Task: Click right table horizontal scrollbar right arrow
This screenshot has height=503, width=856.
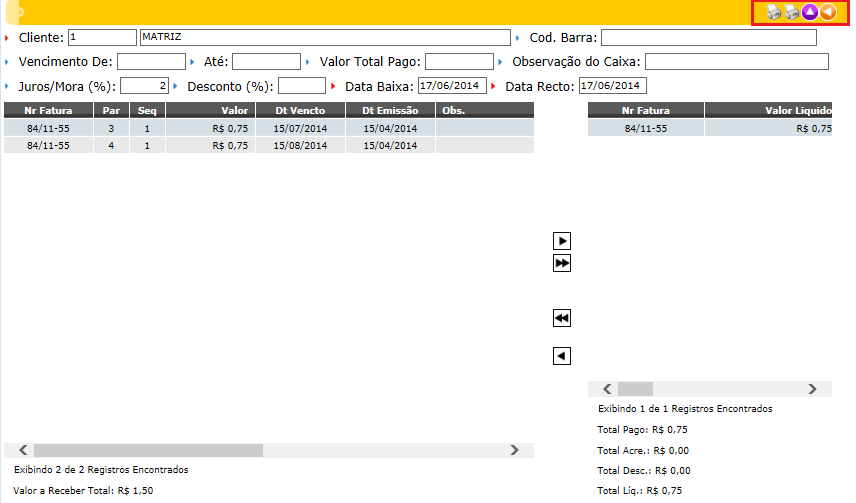Action: [x=812, y=389]
